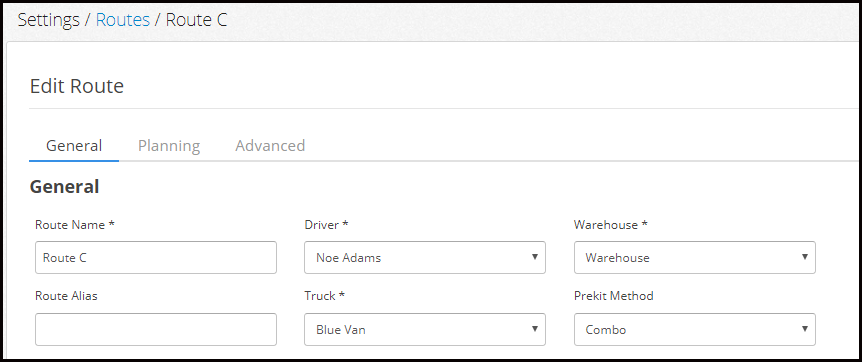Switch to the General tab

[74, 146]
